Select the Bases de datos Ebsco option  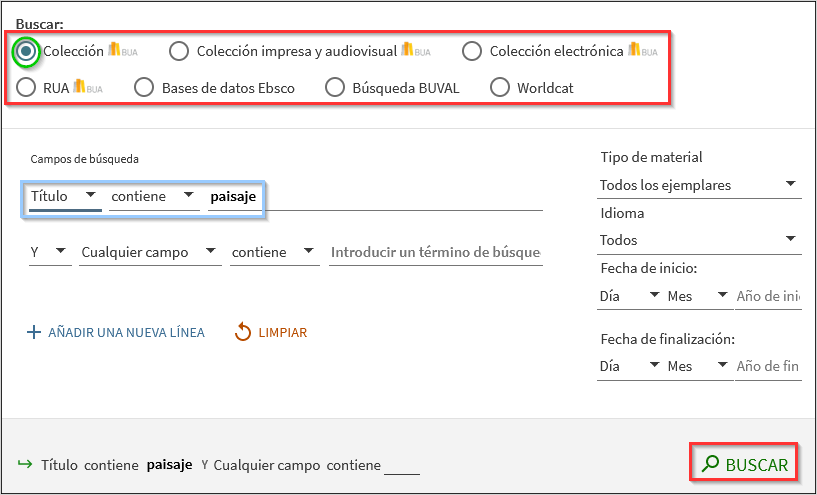144,88
